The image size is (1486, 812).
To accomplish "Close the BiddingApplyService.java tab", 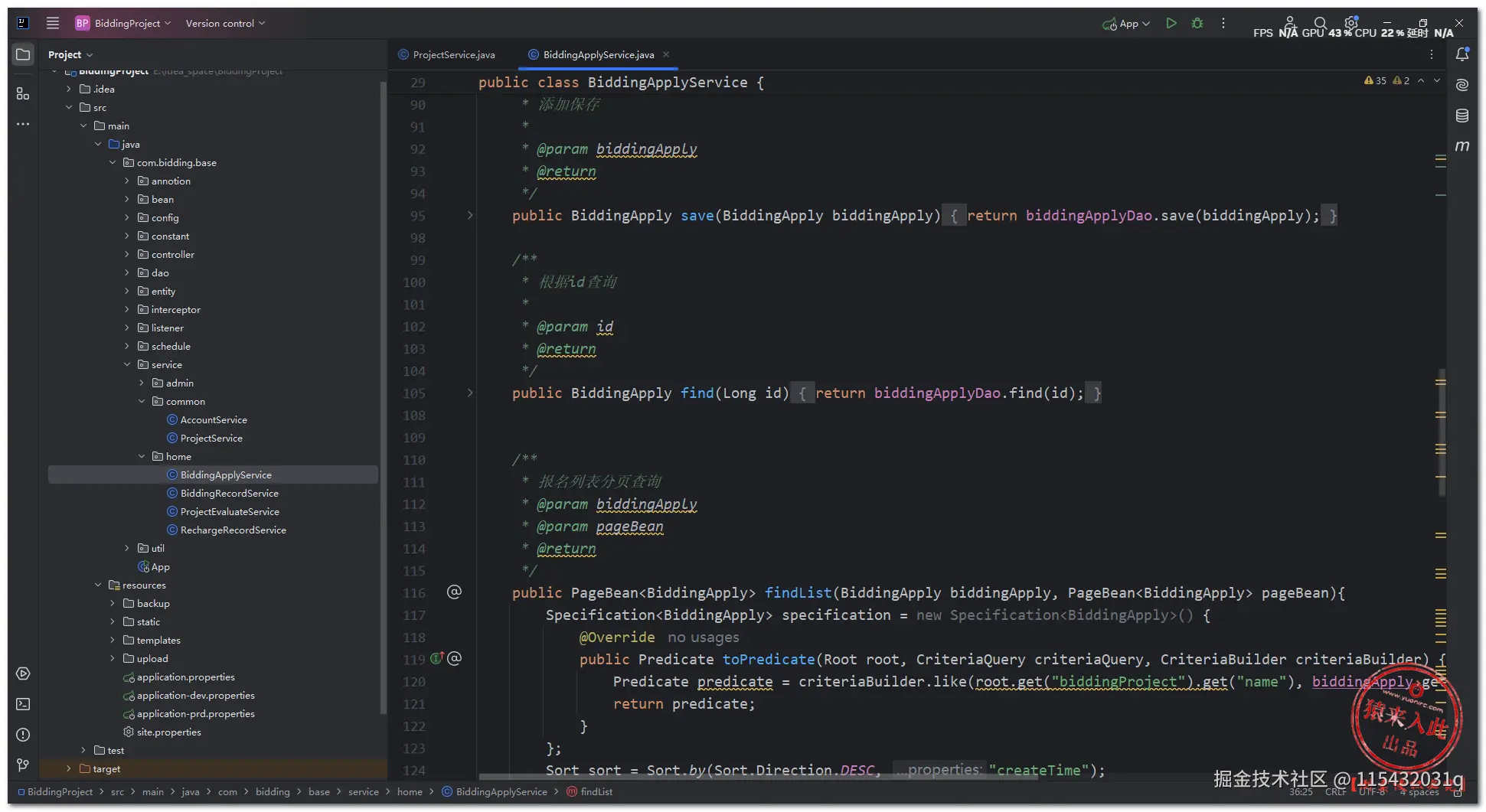I will click(x=666, y=54).
